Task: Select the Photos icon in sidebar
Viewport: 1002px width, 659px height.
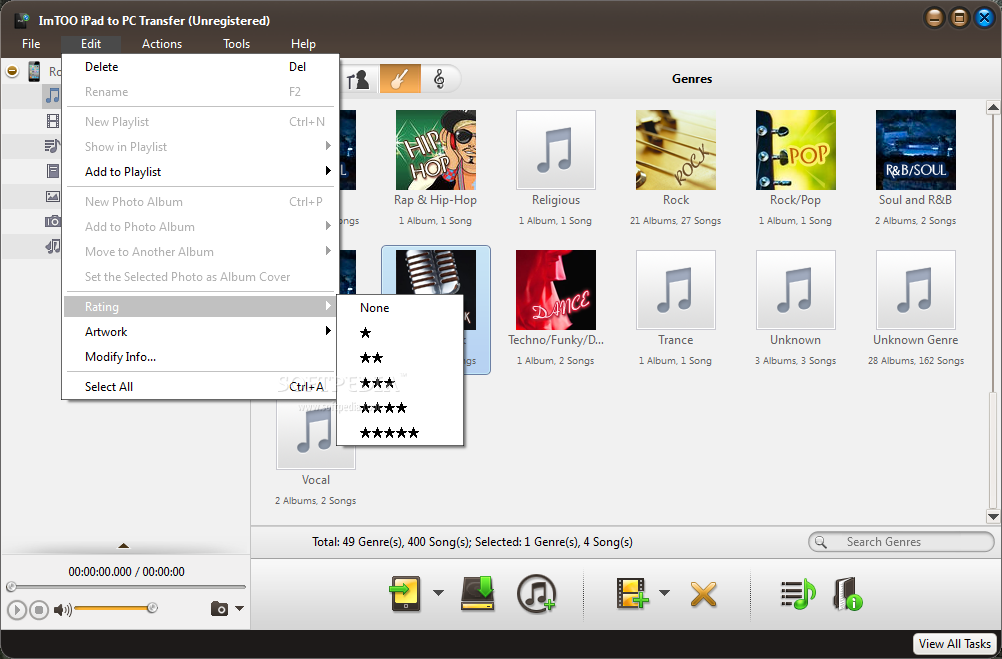Action: 53,196
